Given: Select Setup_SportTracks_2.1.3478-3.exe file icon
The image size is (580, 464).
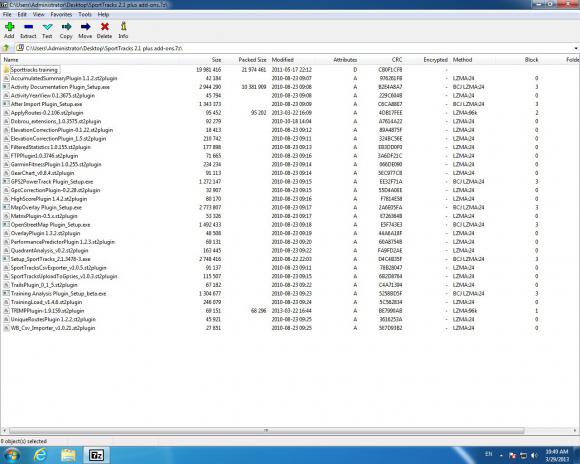Looking at the screenshot, I should tap(6, 259).
